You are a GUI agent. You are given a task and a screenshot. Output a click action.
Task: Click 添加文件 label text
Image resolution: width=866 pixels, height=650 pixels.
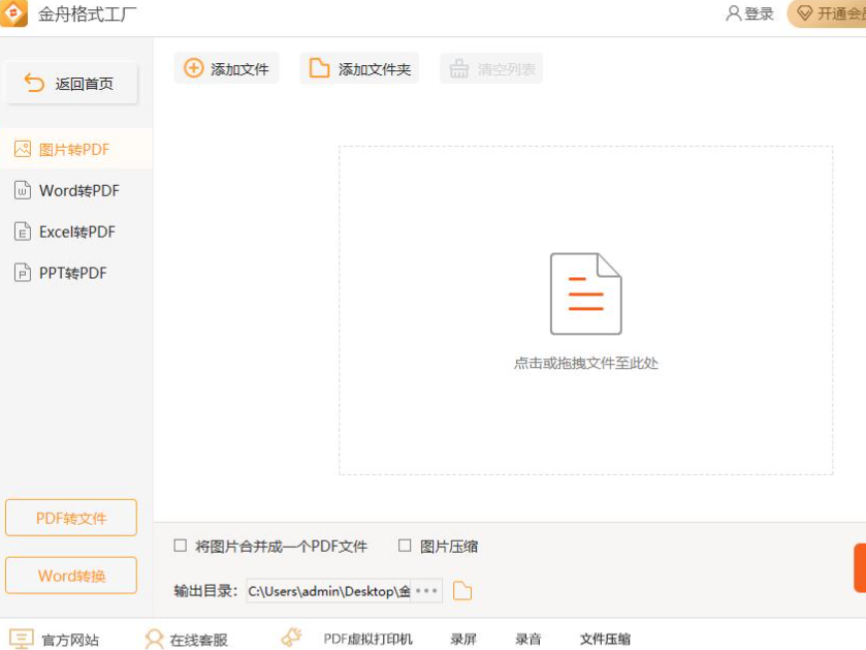pyautogui.click(x=240, y=70)
